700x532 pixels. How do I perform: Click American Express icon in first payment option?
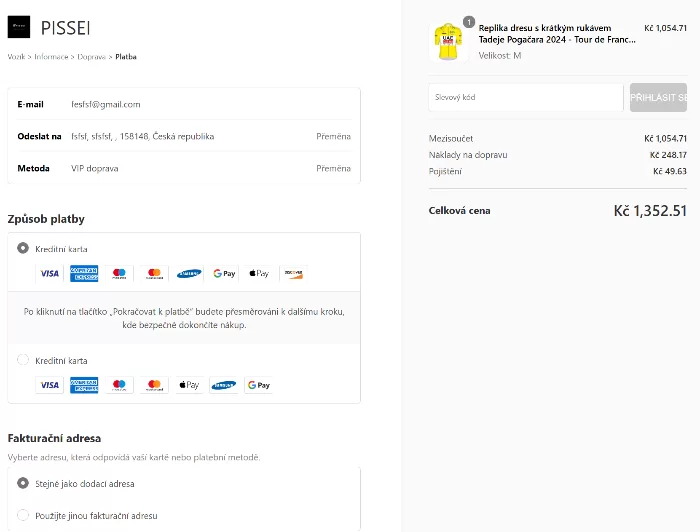click(x=84, y=273)
